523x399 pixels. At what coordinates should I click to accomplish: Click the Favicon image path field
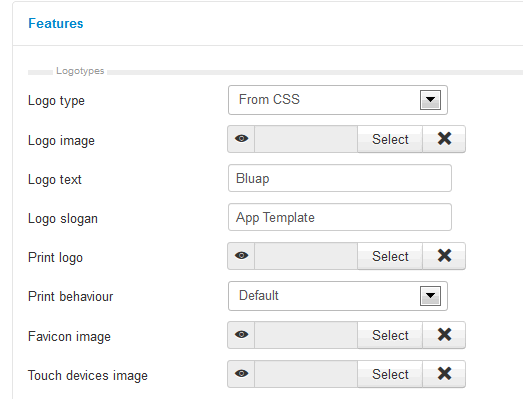pyautogui.click(x=306, y=335)
